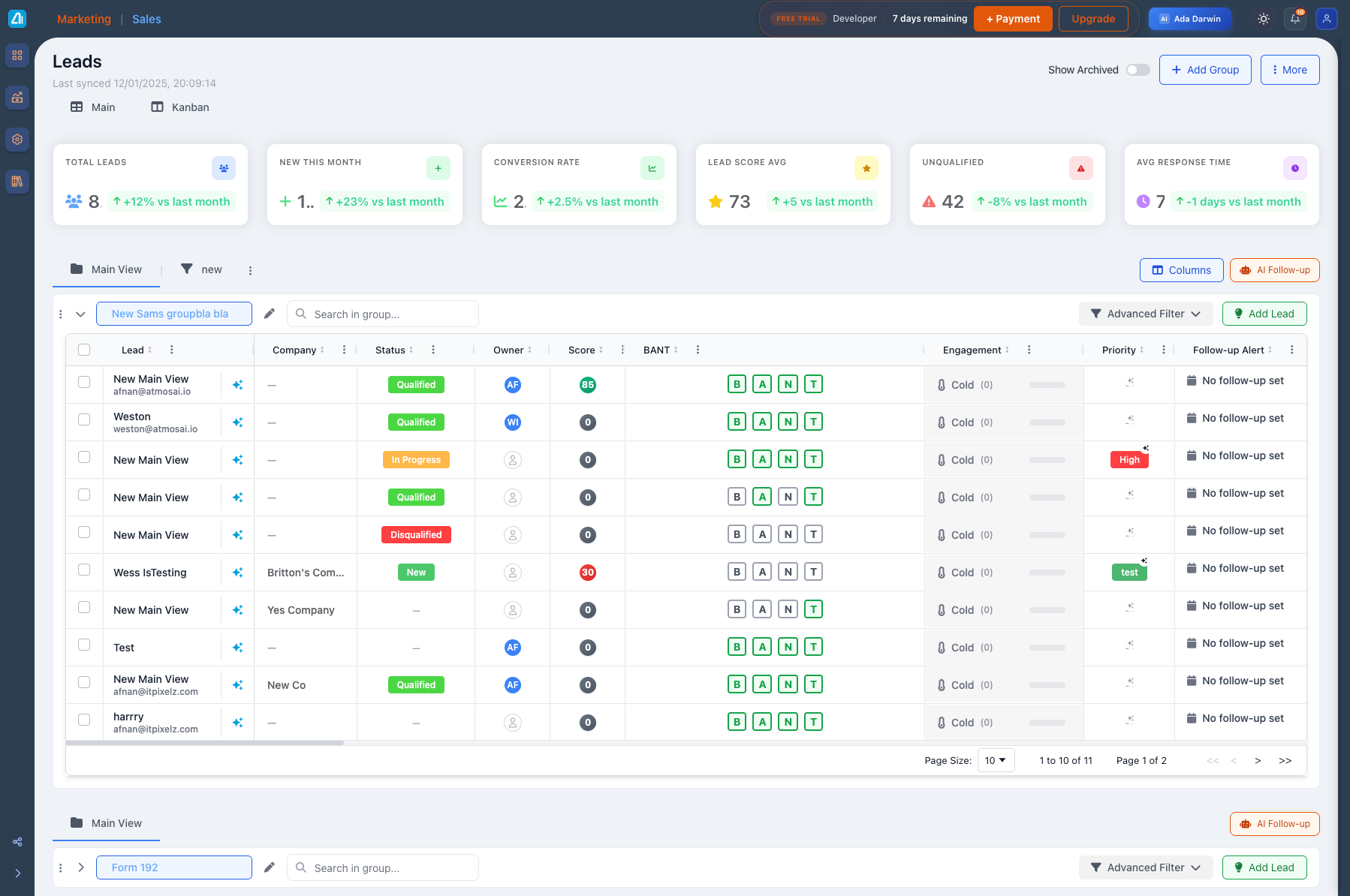Screen dimensions: 1350x896
Task: Click the Upgrade button
Action: (x=1092, y=19)
